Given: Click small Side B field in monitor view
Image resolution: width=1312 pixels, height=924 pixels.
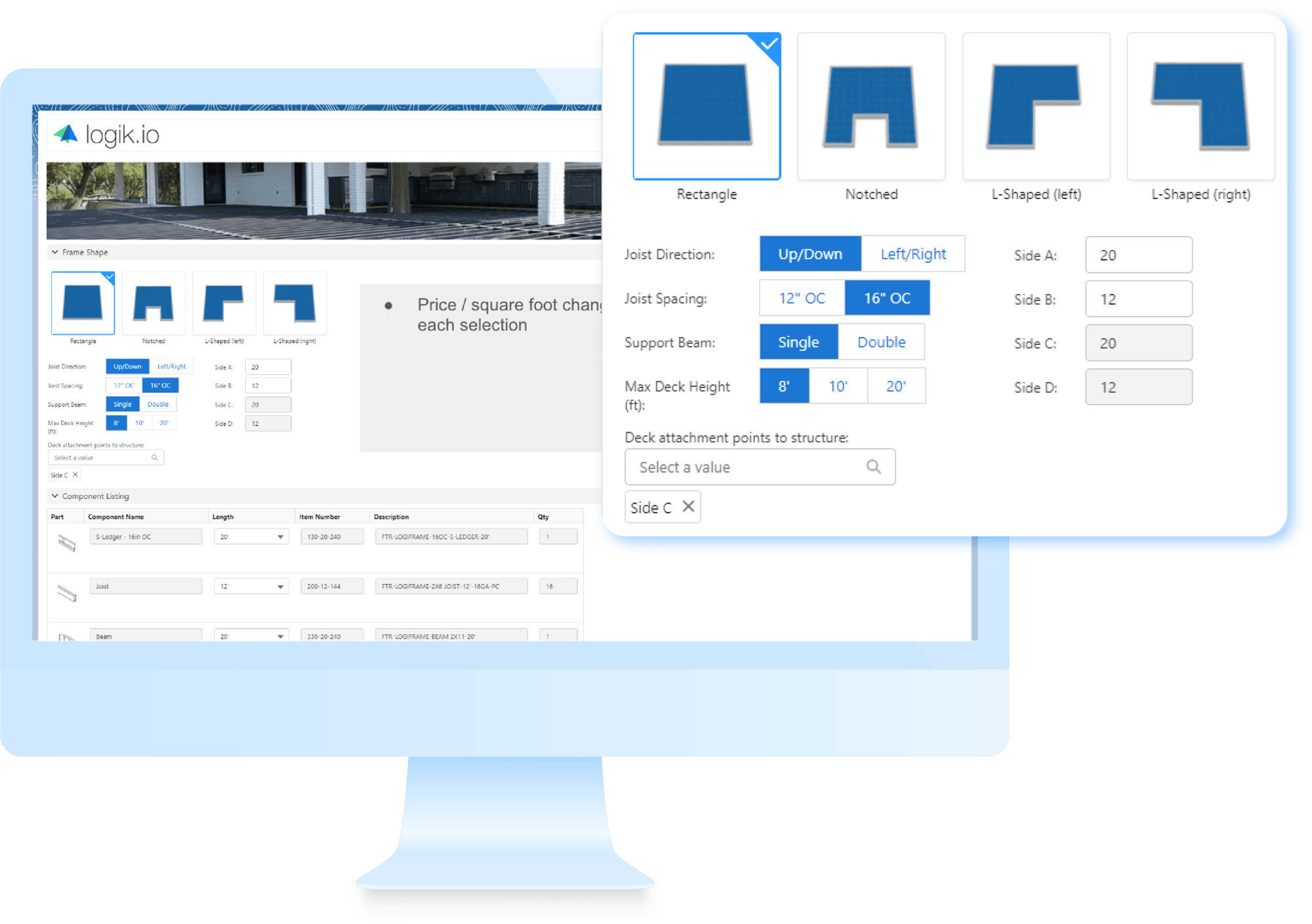Looking at the screenshot, I should (268, 386).
